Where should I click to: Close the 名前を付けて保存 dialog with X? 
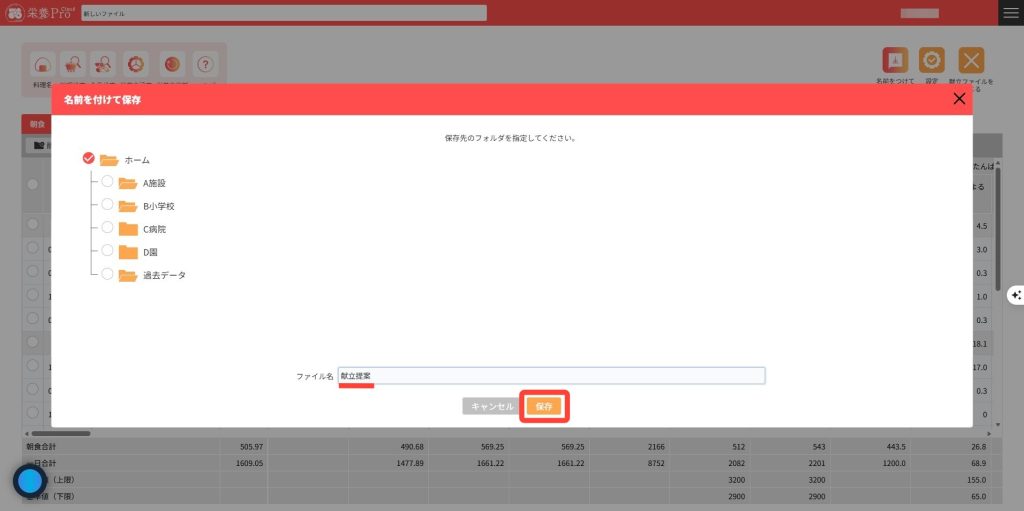coord(959,99)
